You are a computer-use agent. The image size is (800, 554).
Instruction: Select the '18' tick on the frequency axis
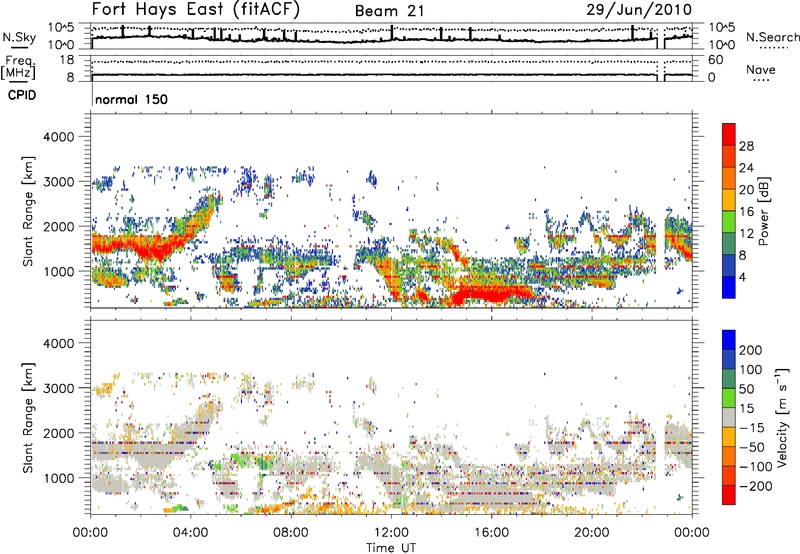tap(67, 60)
